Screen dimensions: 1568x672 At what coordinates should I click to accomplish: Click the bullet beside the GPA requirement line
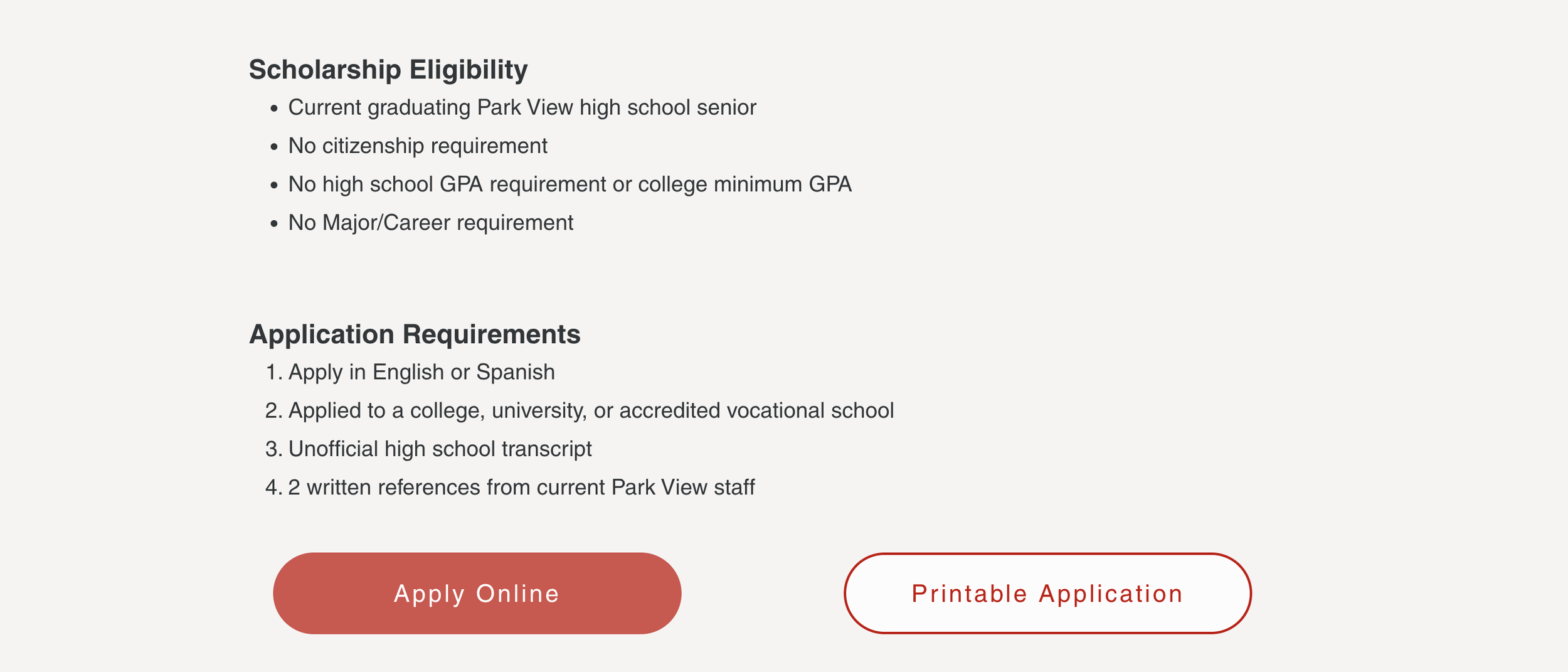[273, 186]
